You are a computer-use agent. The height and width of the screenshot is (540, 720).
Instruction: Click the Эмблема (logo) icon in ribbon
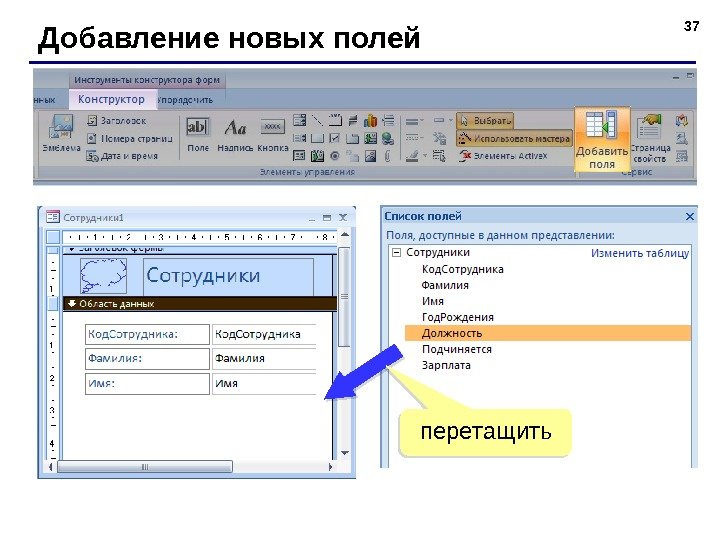point(62,132)
